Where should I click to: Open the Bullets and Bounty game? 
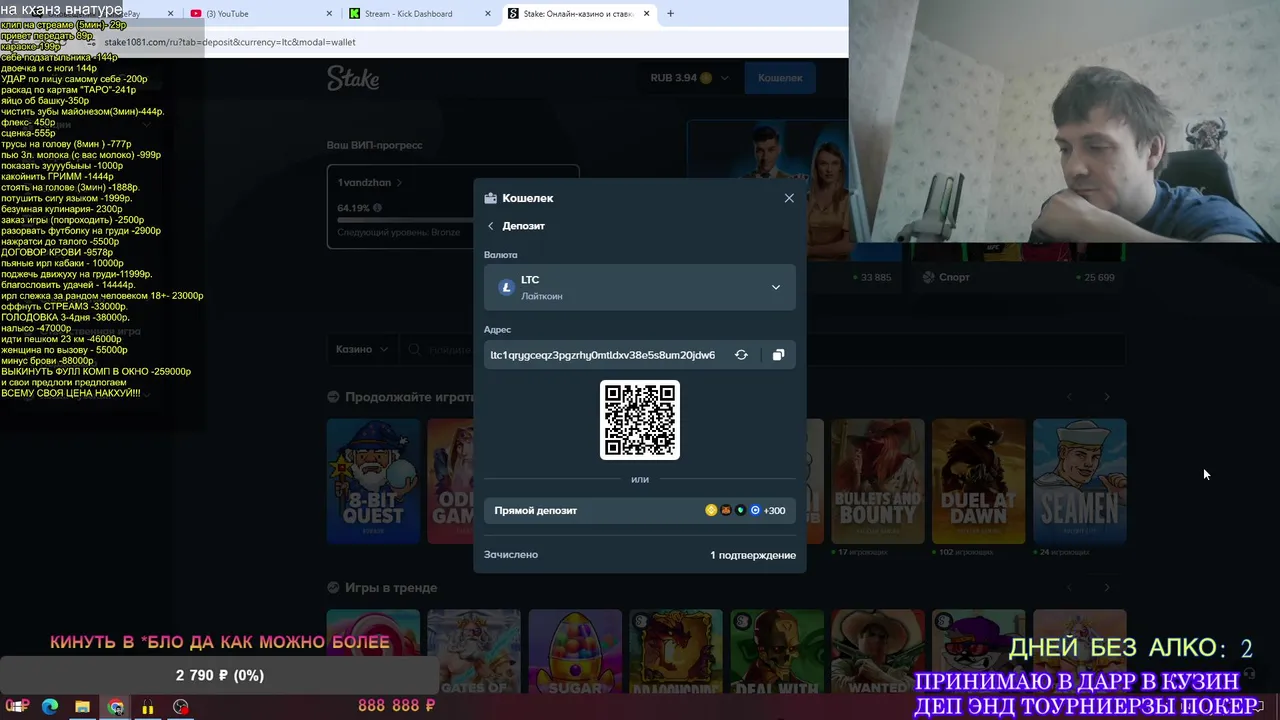(878, 481)
